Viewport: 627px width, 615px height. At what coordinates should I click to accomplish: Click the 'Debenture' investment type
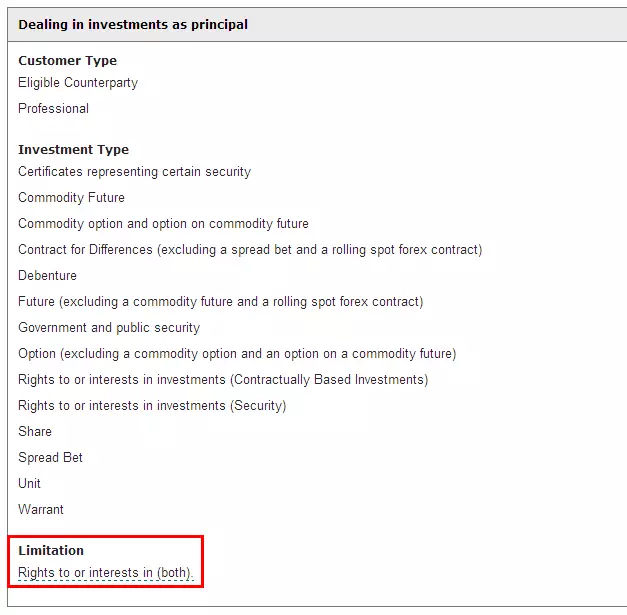(48, 276)
